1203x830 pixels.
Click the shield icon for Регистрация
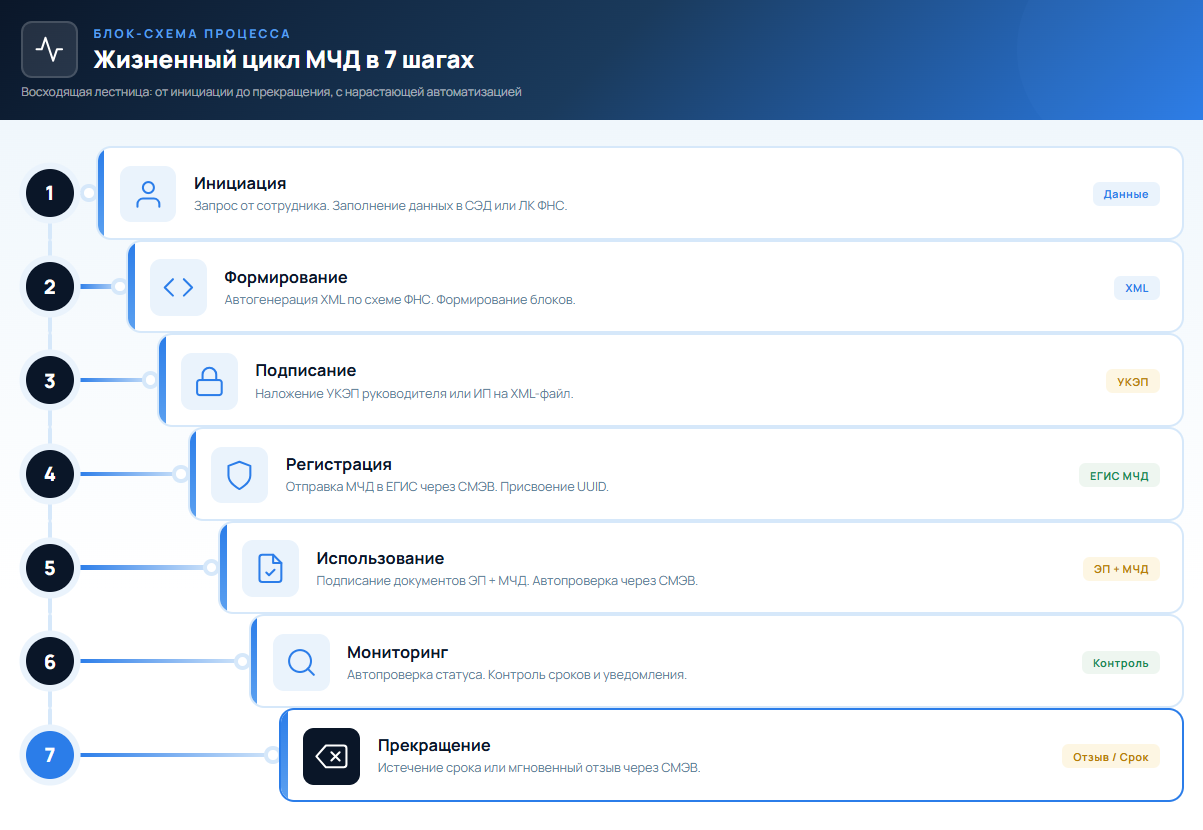point(240,475)
